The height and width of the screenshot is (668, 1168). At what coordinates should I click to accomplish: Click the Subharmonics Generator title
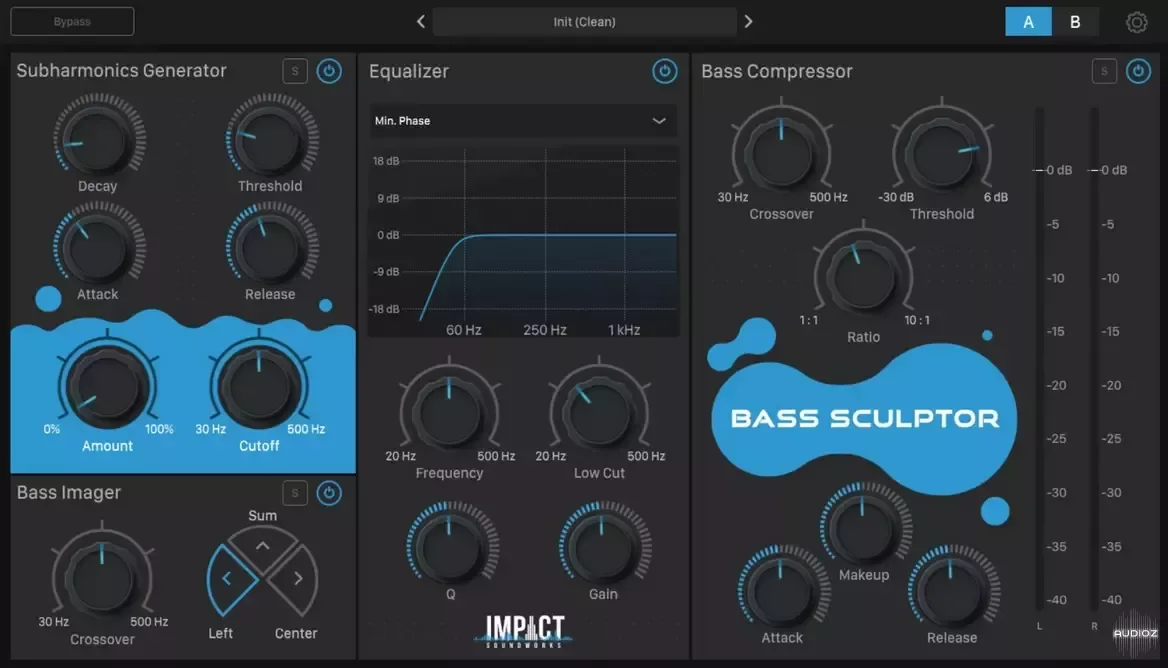pyautogui.click(x=121, y=71)
